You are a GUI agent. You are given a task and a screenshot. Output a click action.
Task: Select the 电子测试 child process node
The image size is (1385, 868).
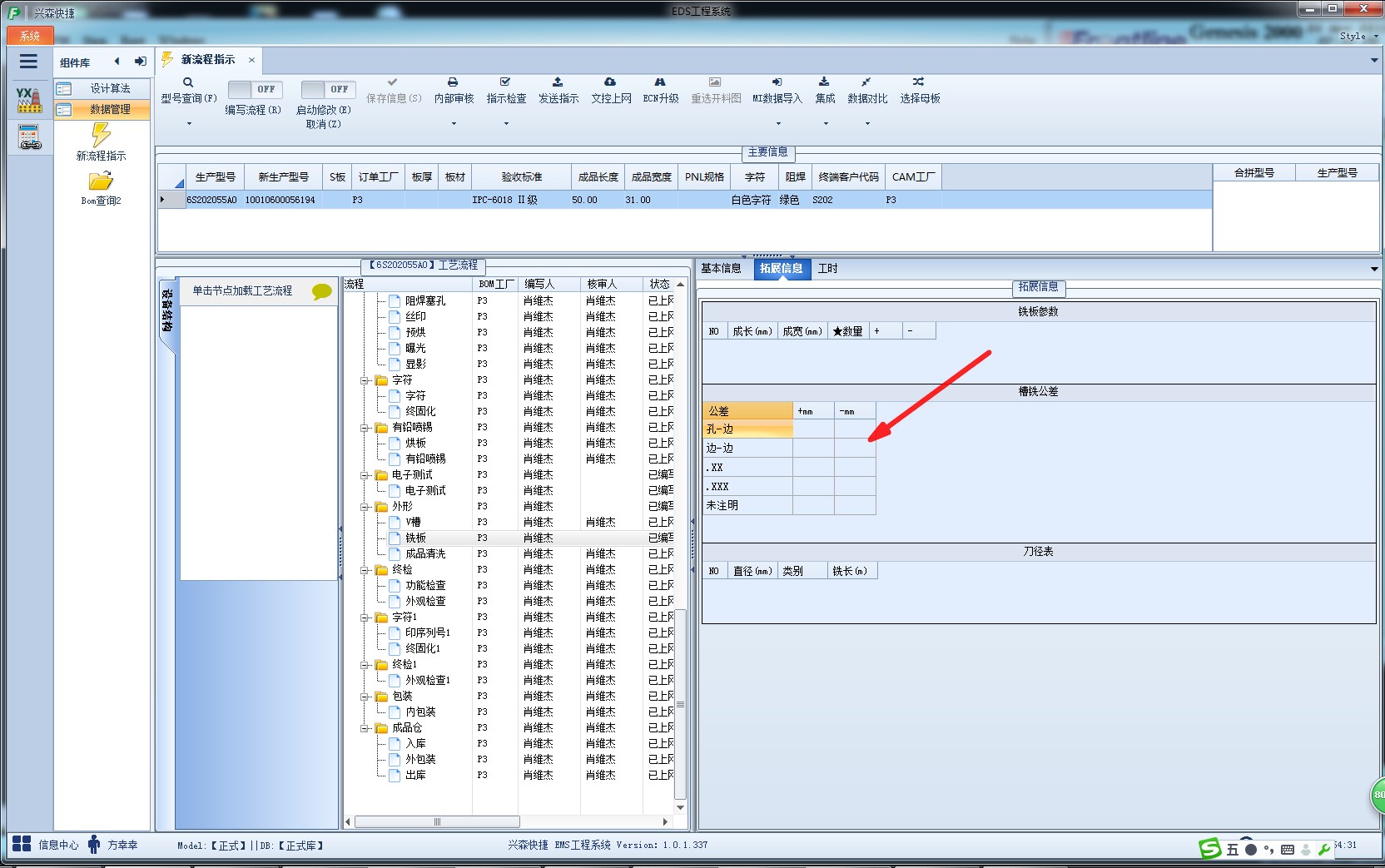(425, 491)
